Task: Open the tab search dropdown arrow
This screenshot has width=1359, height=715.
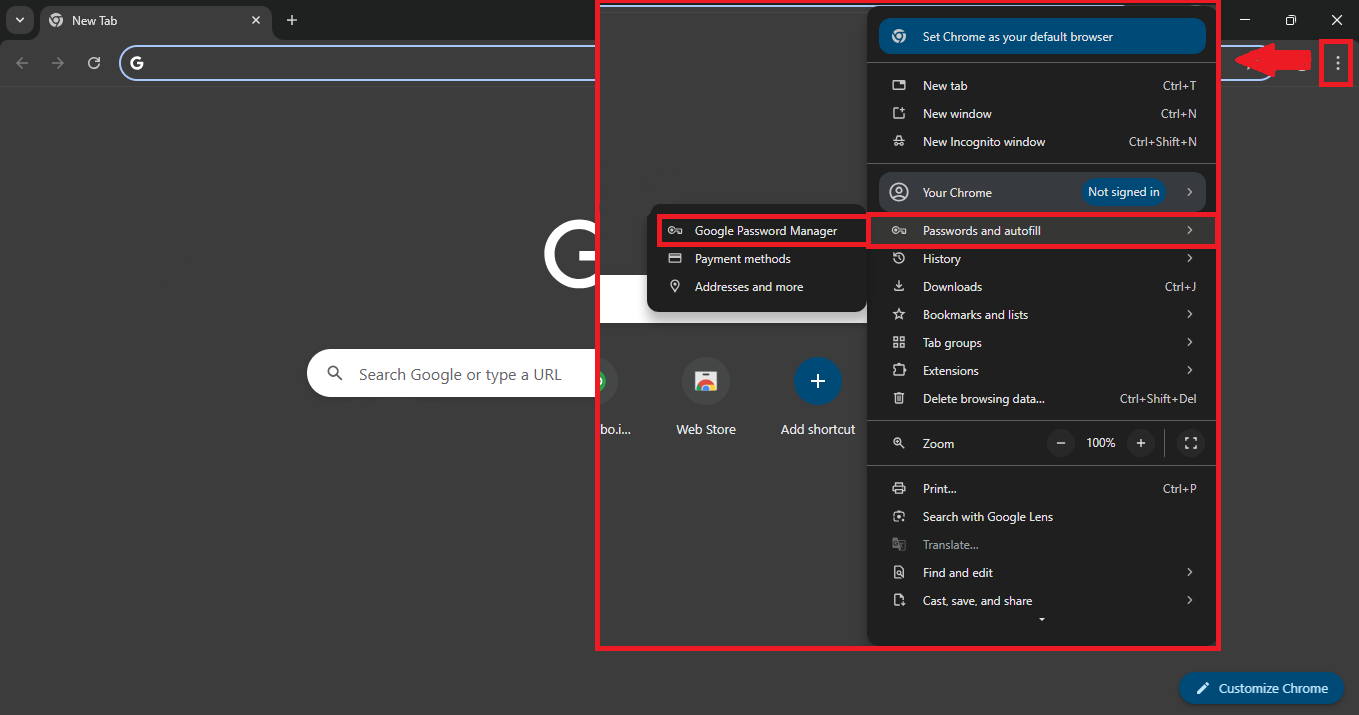Action: point(20,20)
